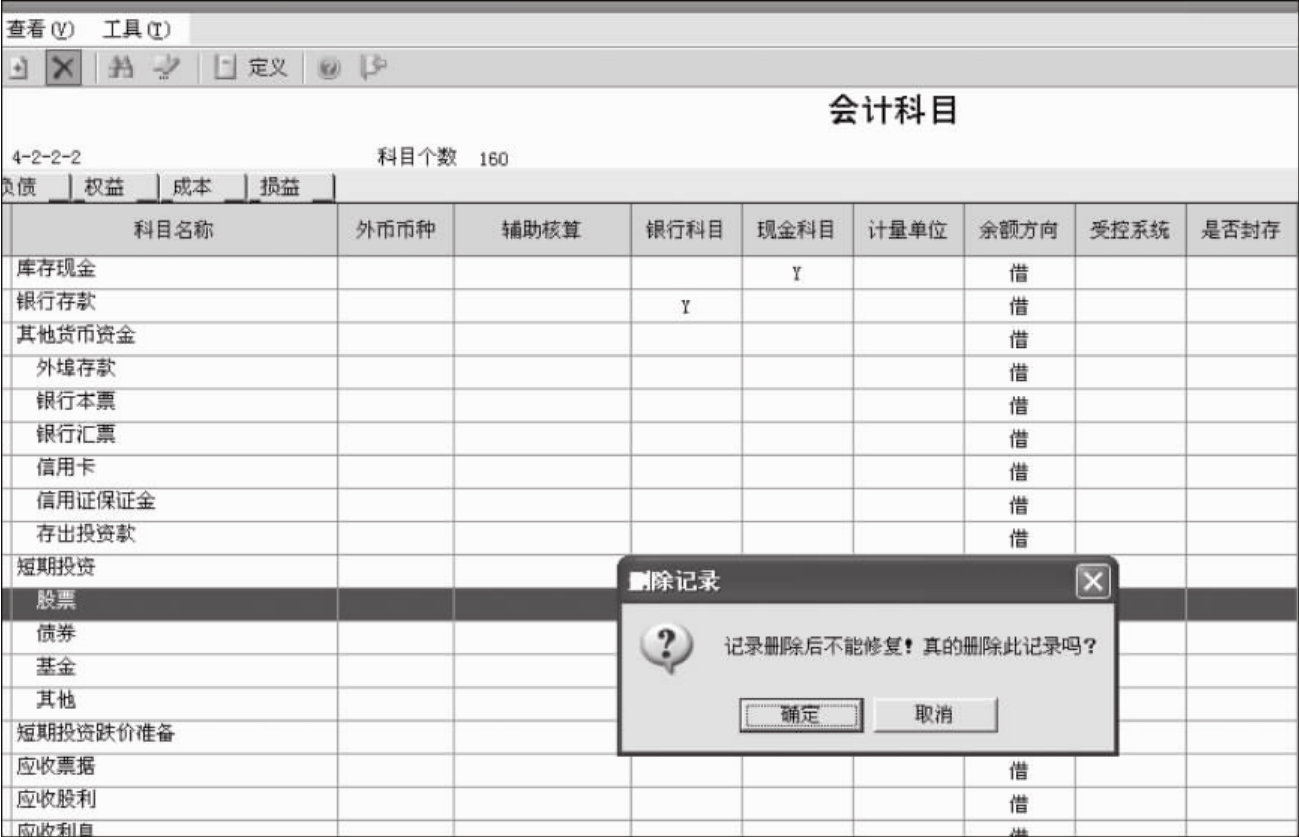1299x837 pixels.
Task: Click the 借 cell in 应收股利 row
Action: tap(1019, 804)
